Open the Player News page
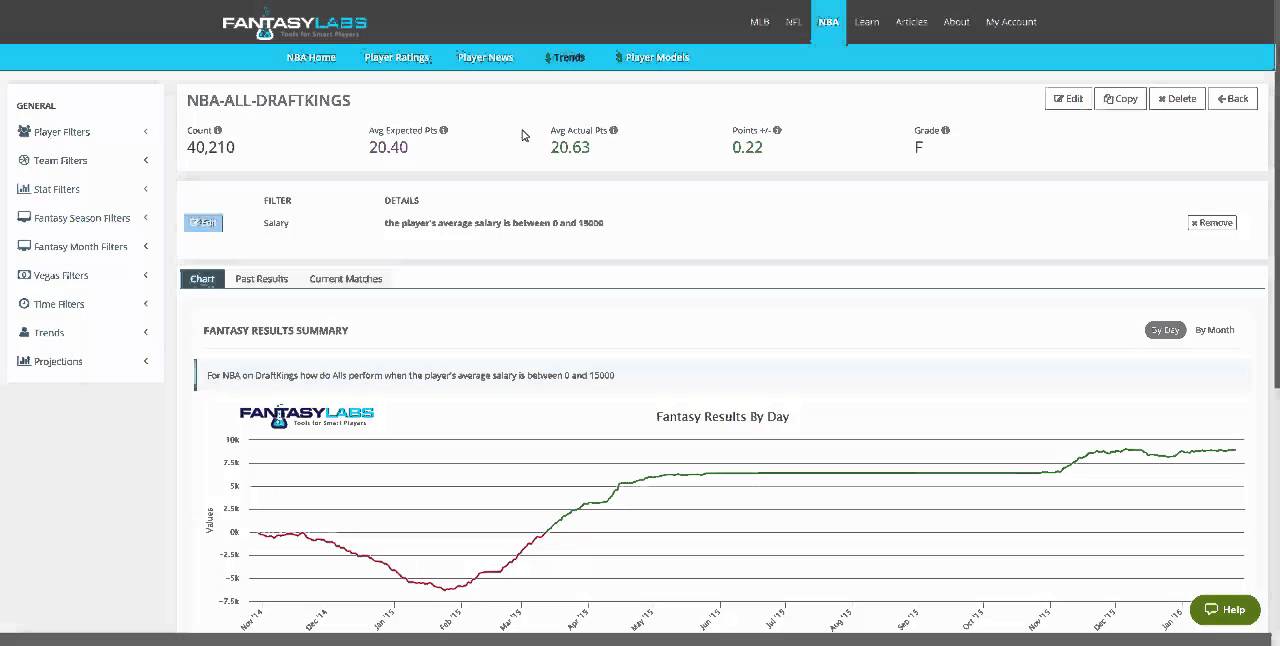 click(x=486, y=57)
